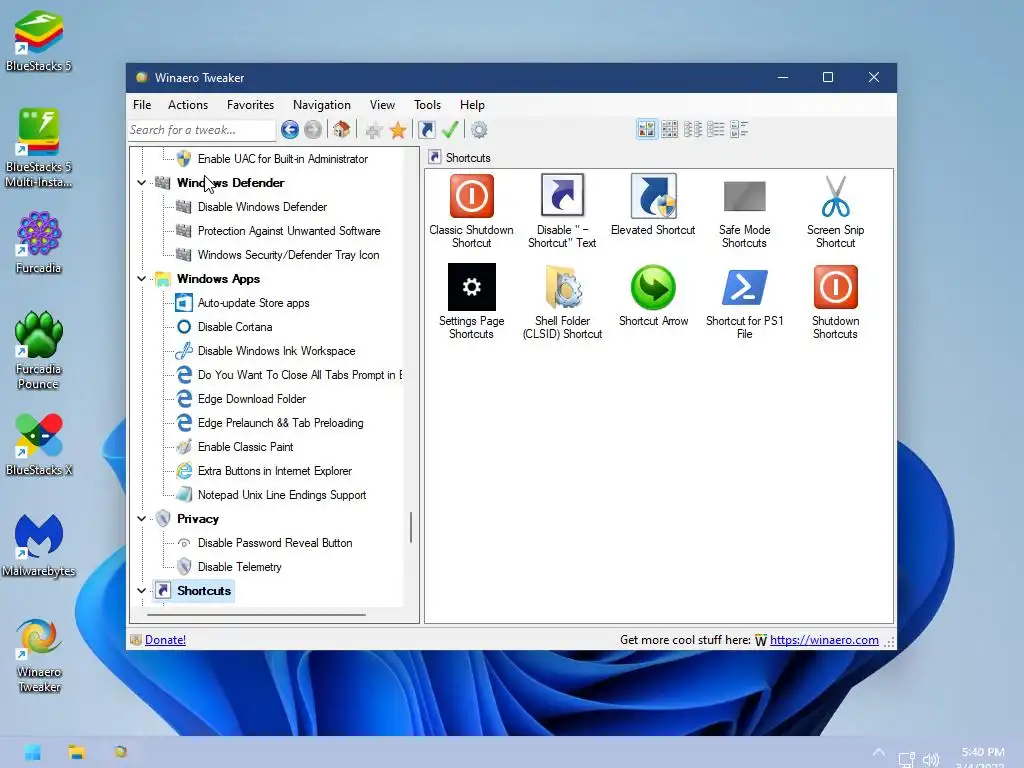Viewport: 1024px width, 768px height.
Task: Click the Winaero Tweaker taskbar icon
Action: [x=121, y=752]
